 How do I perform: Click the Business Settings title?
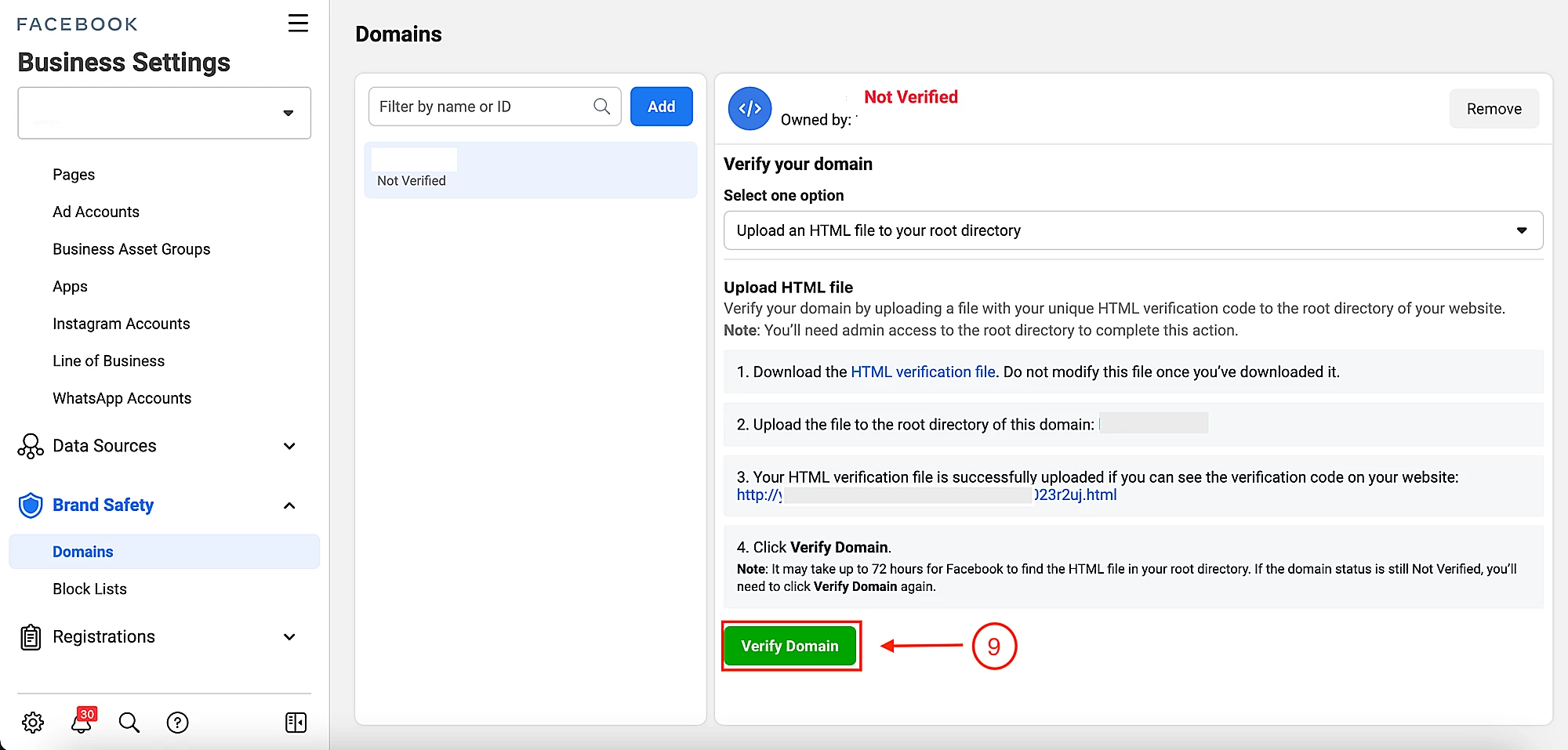click(124, 63)
